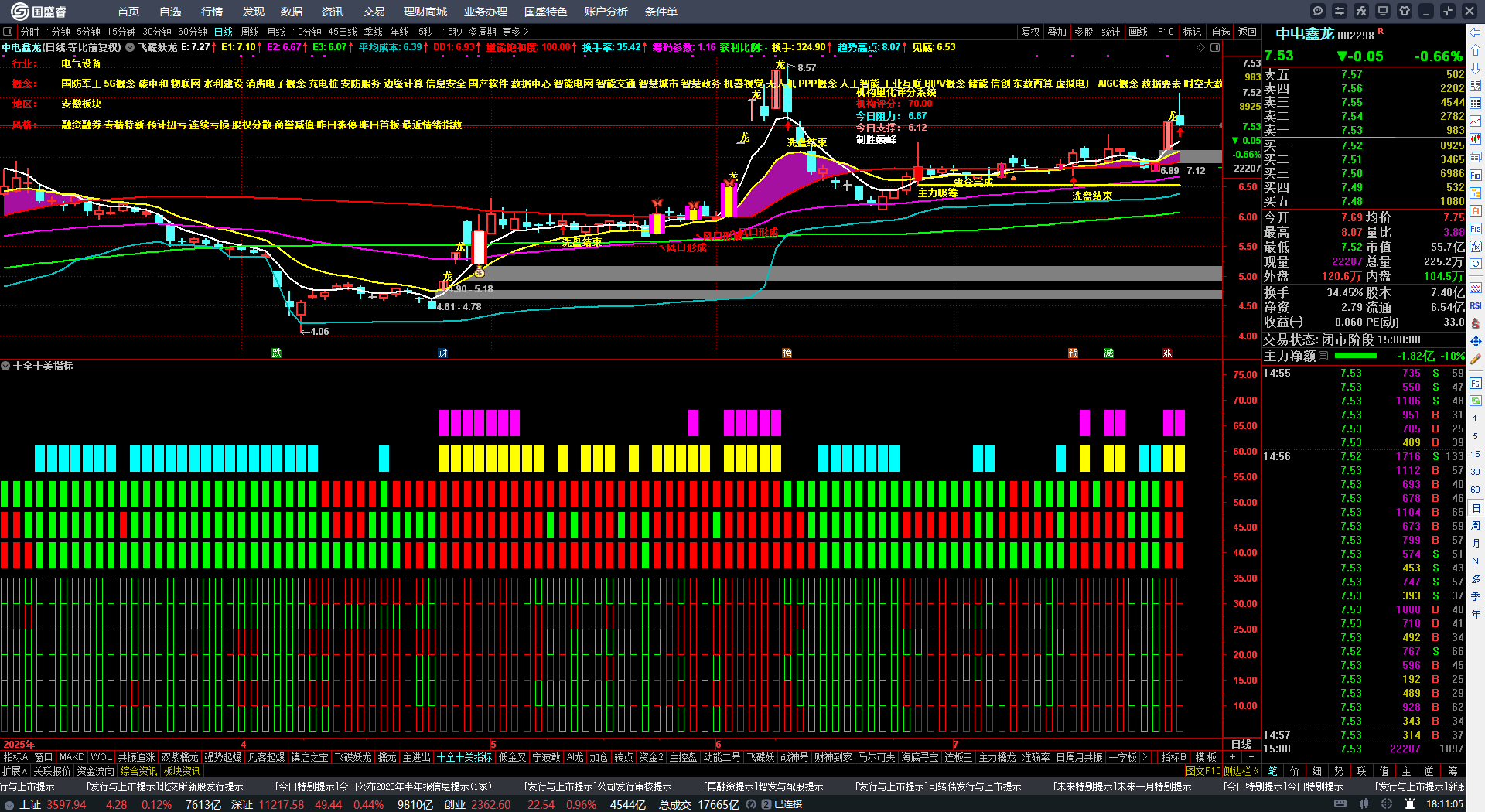Toggle the -自选 watchlist option
This screenshot has height=812, width=1485.
(x=1219, y=32)
